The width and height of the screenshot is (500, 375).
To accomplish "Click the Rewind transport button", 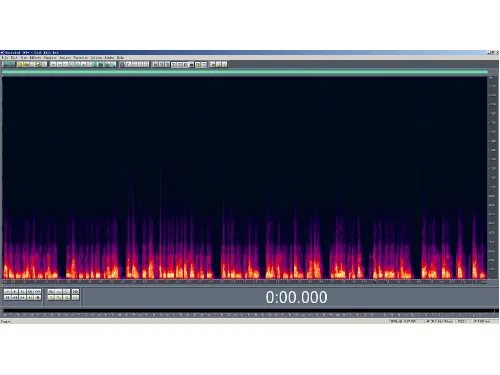I will tap(15, 297).
